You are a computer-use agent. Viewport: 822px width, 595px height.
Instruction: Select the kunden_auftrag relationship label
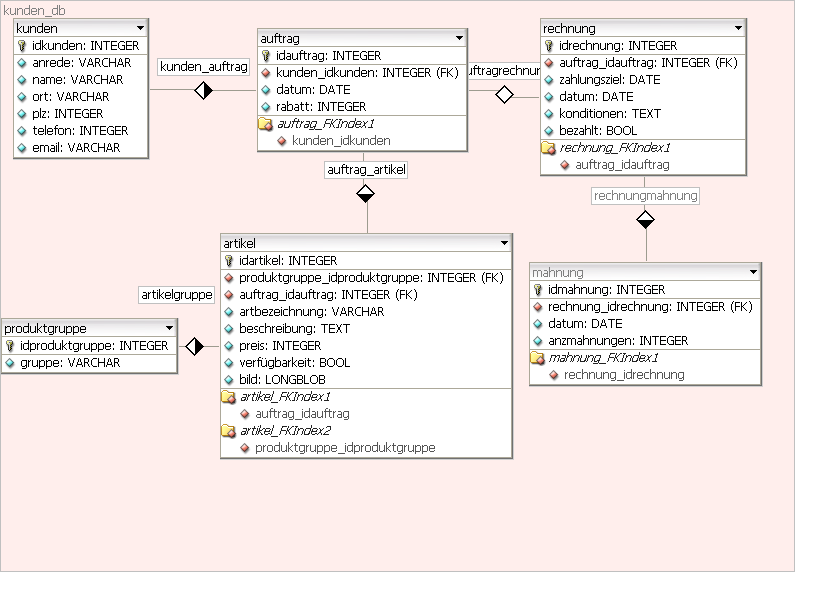point(204,67)
